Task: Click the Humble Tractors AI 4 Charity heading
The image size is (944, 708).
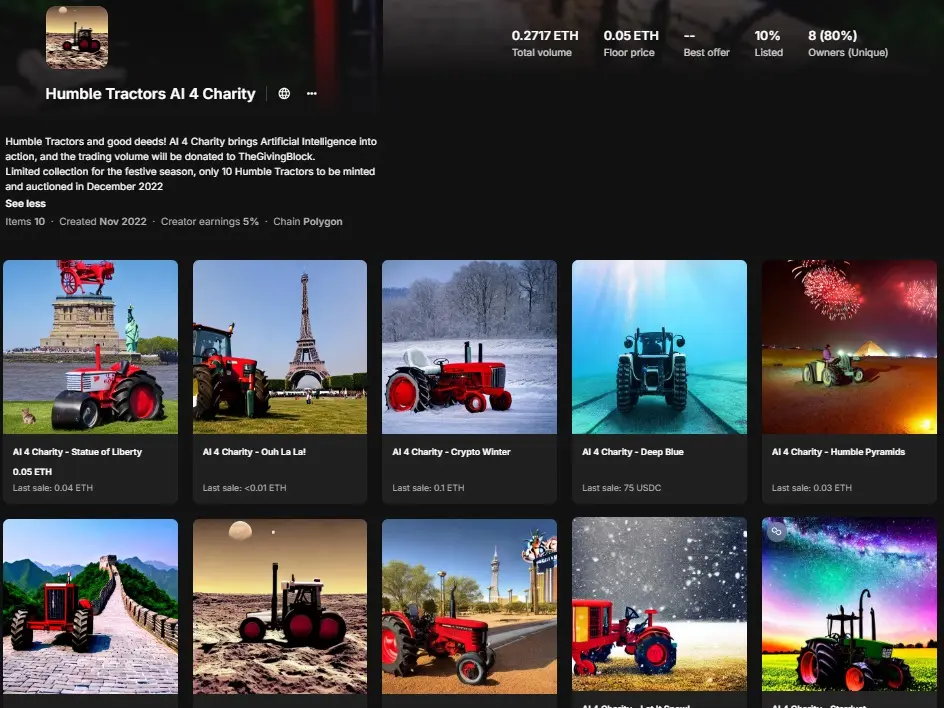Action: [x=151, y=94]
